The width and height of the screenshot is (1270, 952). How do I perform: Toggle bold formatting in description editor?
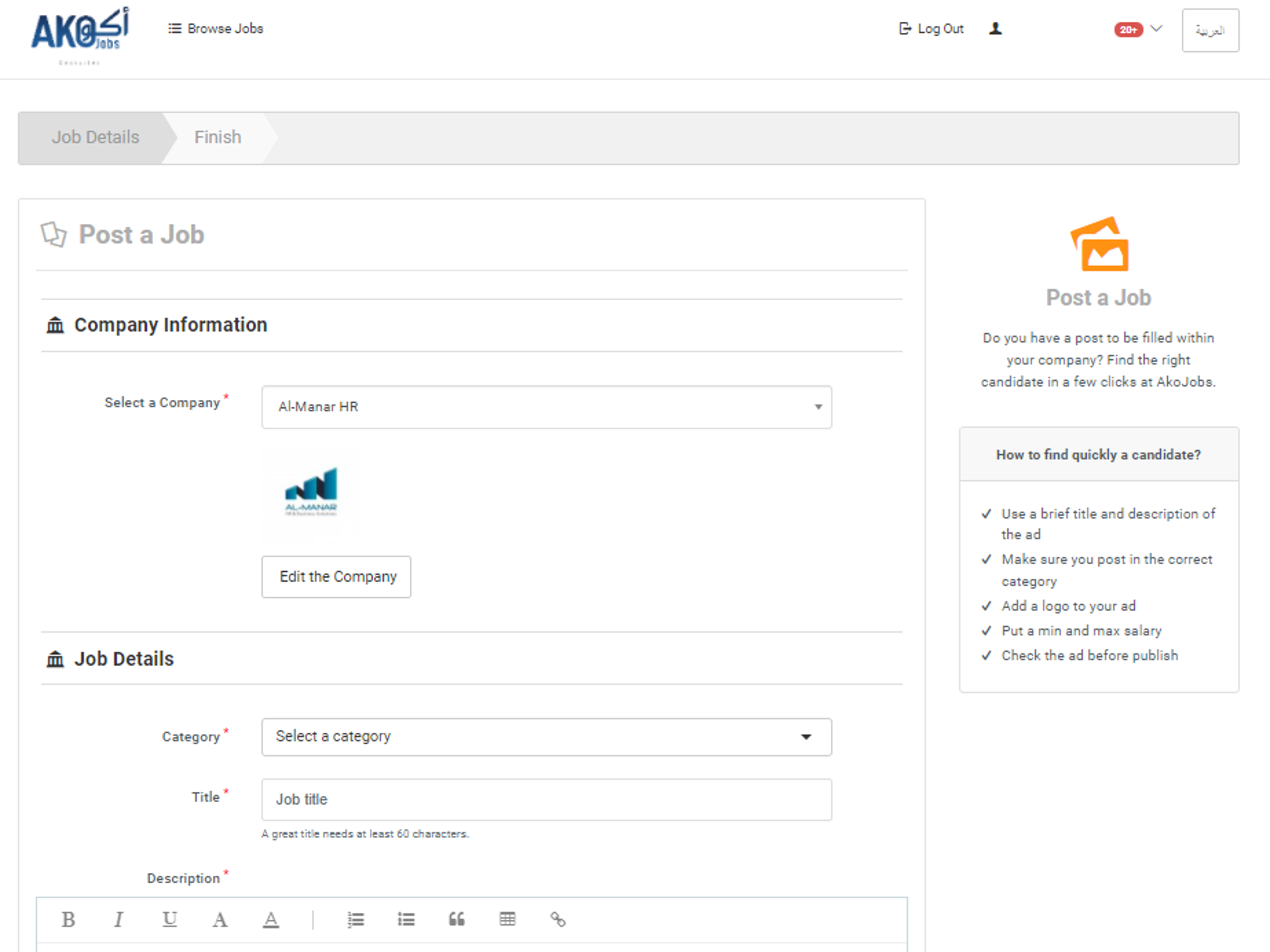tap(68, 919)
